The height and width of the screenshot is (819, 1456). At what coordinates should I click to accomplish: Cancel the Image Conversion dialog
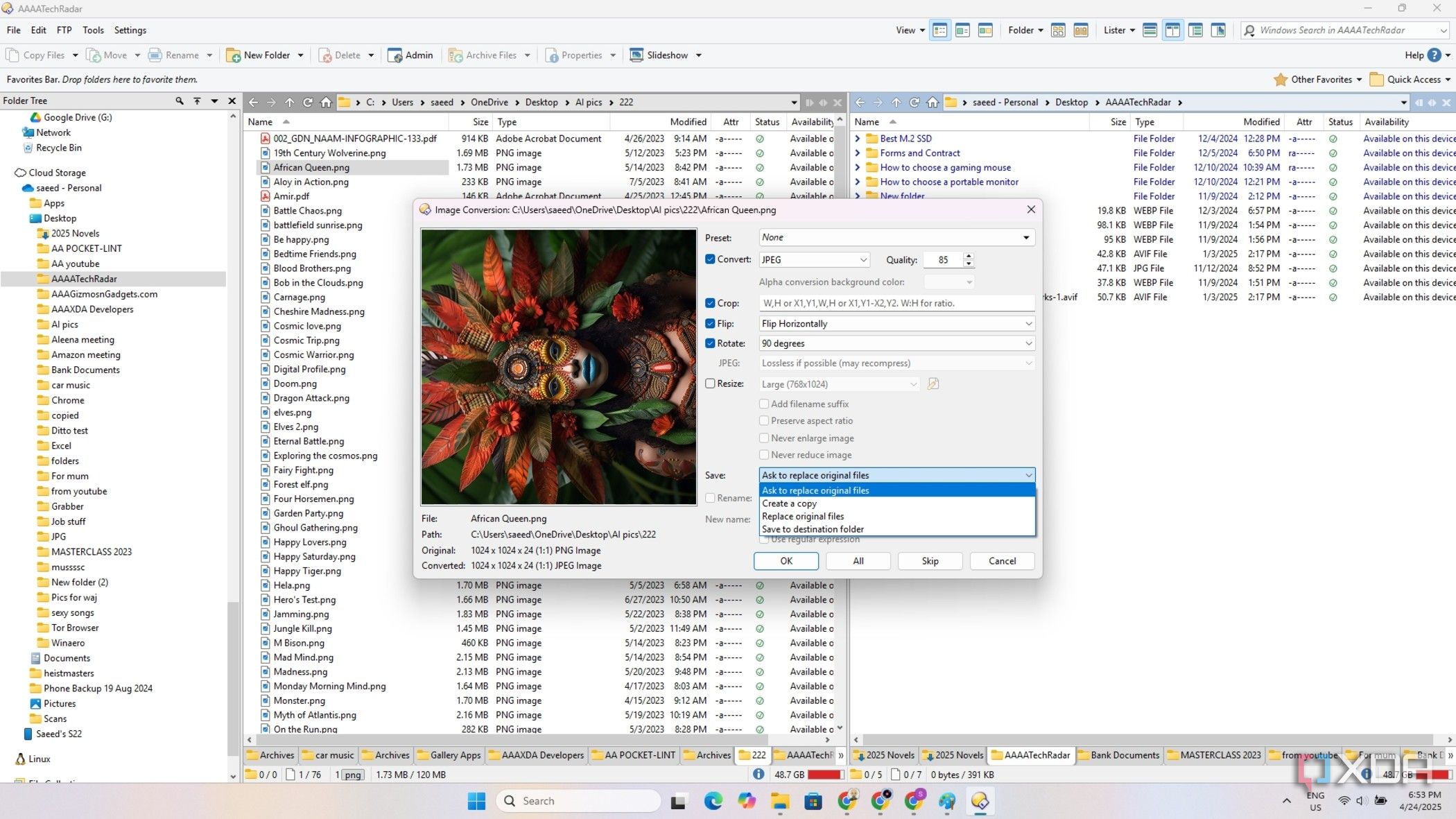(1002, 560)
